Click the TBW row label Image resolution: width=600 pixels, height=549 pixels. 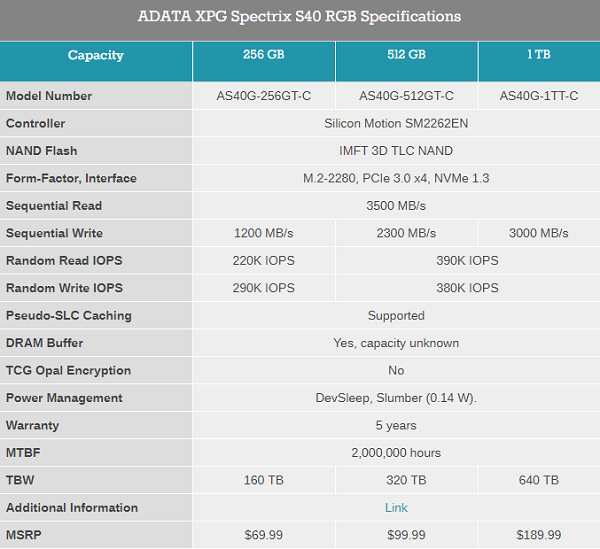[20, 480]
